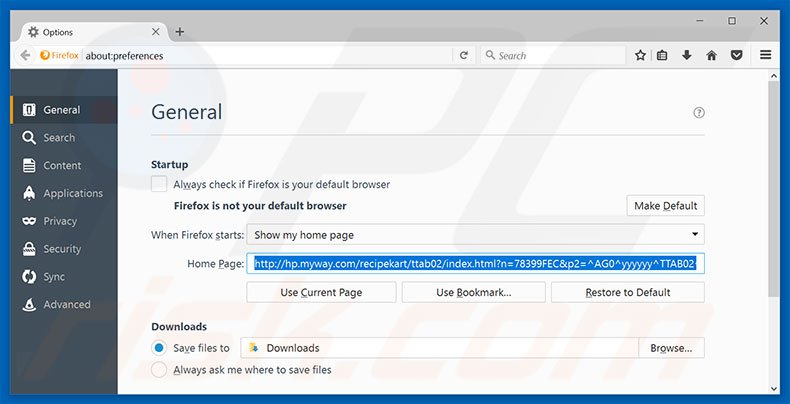790x404 pixels.
Task: Reload the current page
Action: (464, 55)
